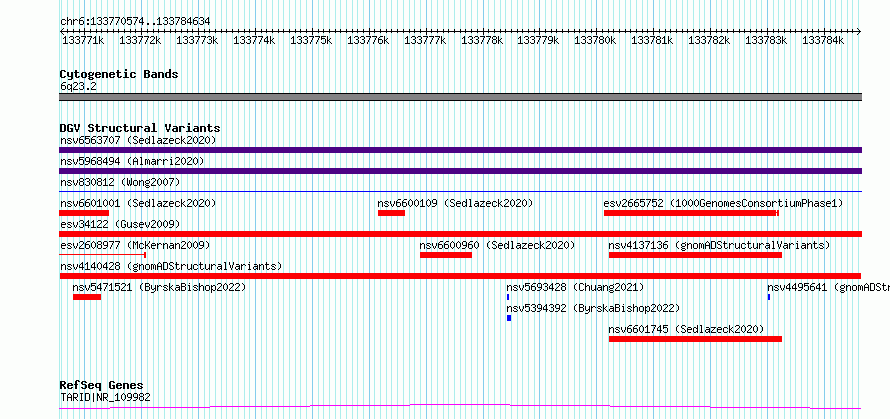
Task: Click the 133771k ruler position
Action: (x=83, y=40)
